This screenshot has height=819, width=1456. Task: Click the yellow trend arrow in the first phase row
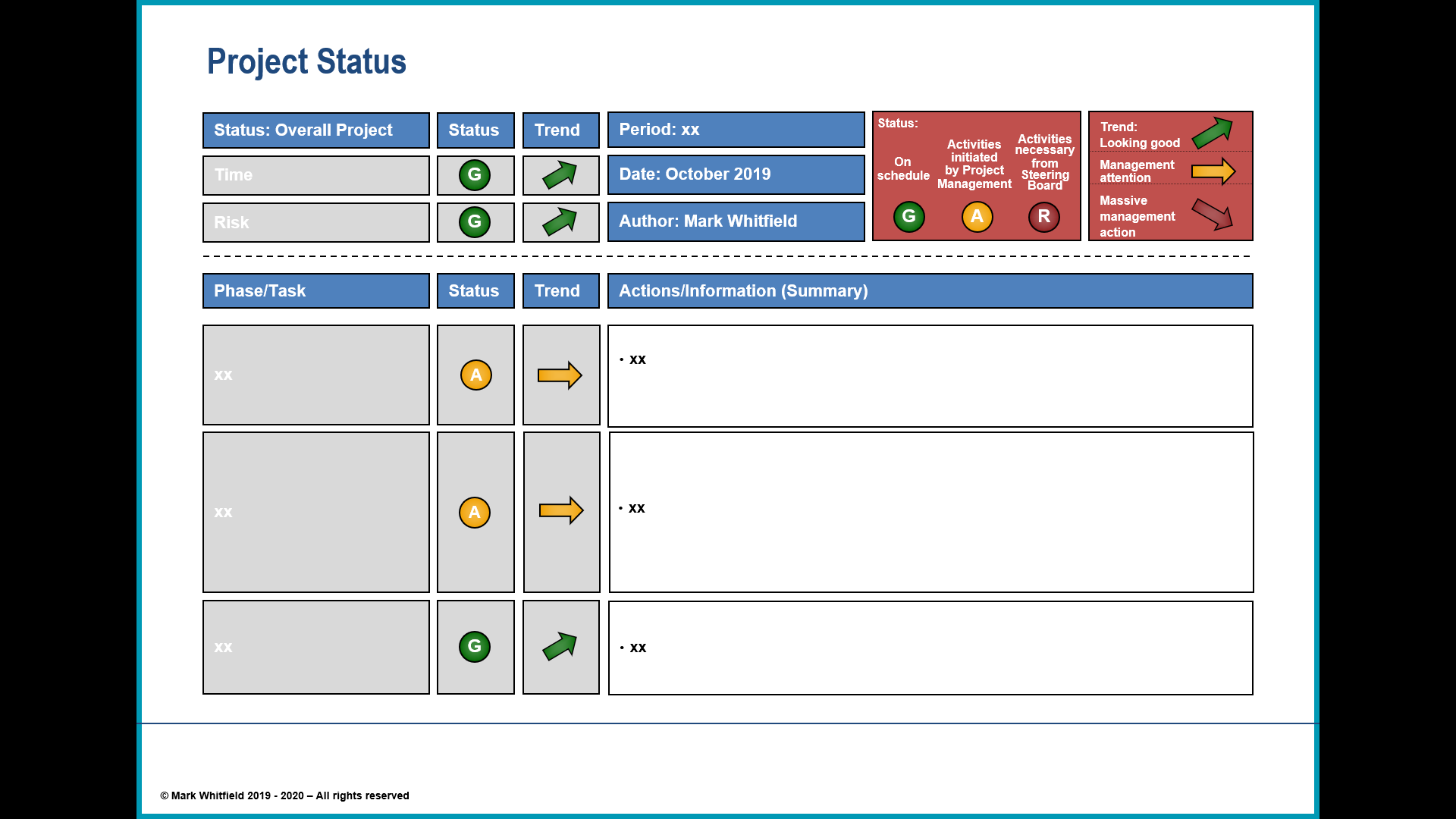tap(560, 375)
